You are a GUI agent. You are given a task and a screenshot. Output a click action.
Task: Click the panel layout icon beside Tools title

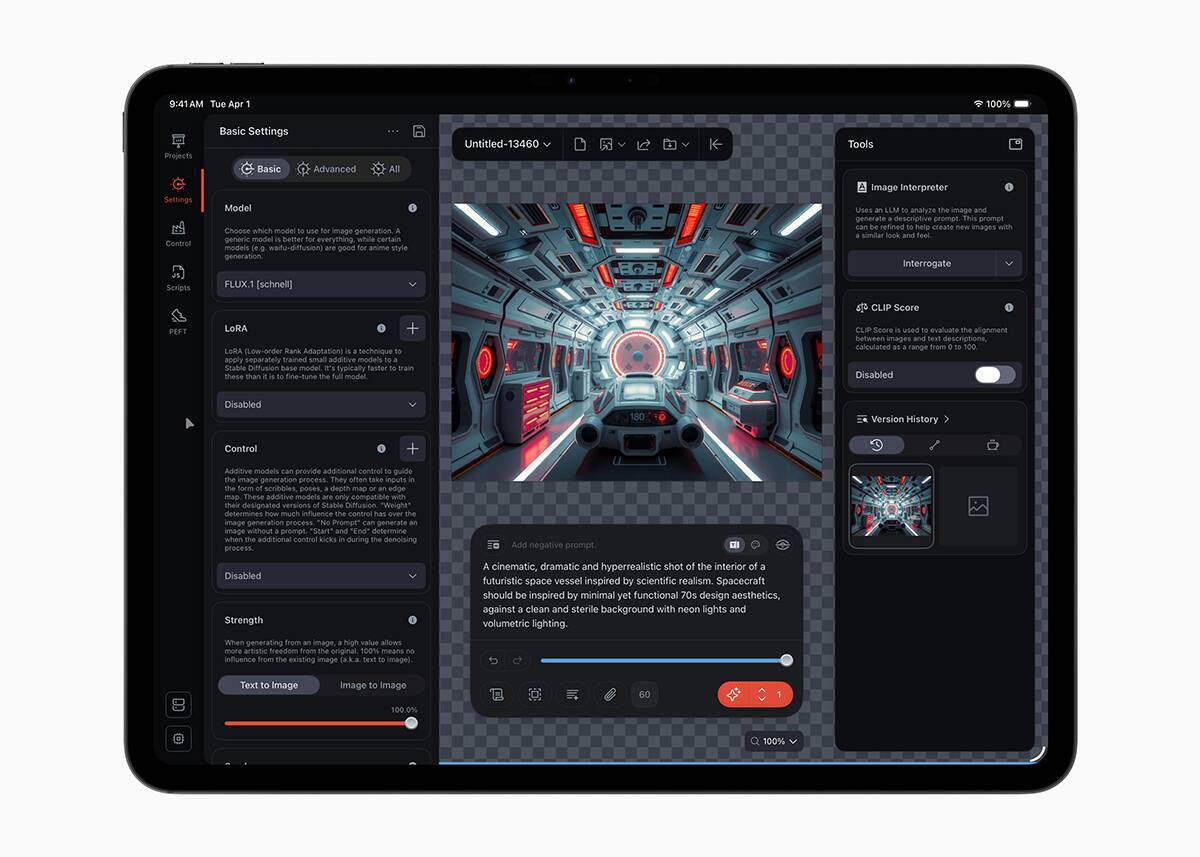[1015, 144]
